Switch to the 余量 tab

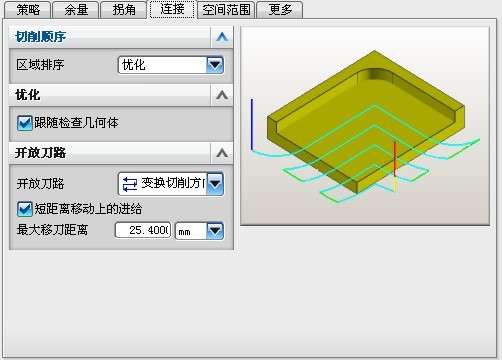pos(76,9)
